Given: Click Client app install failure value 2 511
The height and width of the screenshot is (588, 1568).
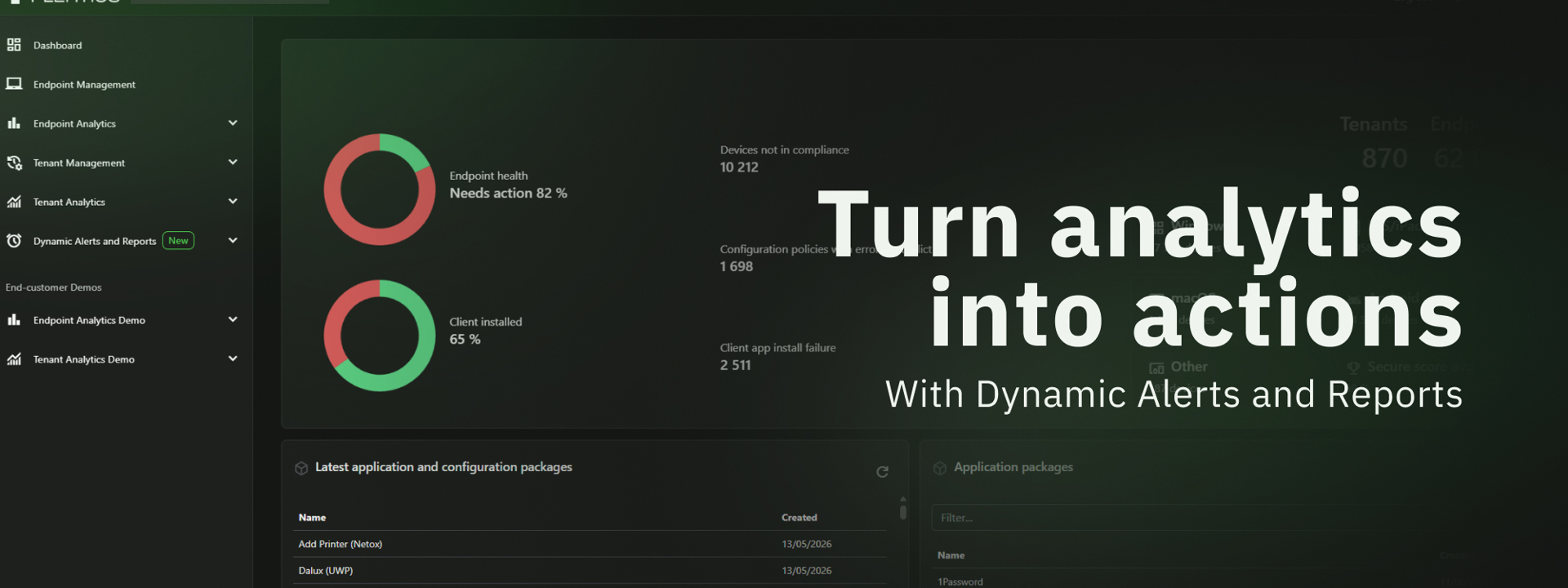Looking at the screenshot, I should click(735, 366).
